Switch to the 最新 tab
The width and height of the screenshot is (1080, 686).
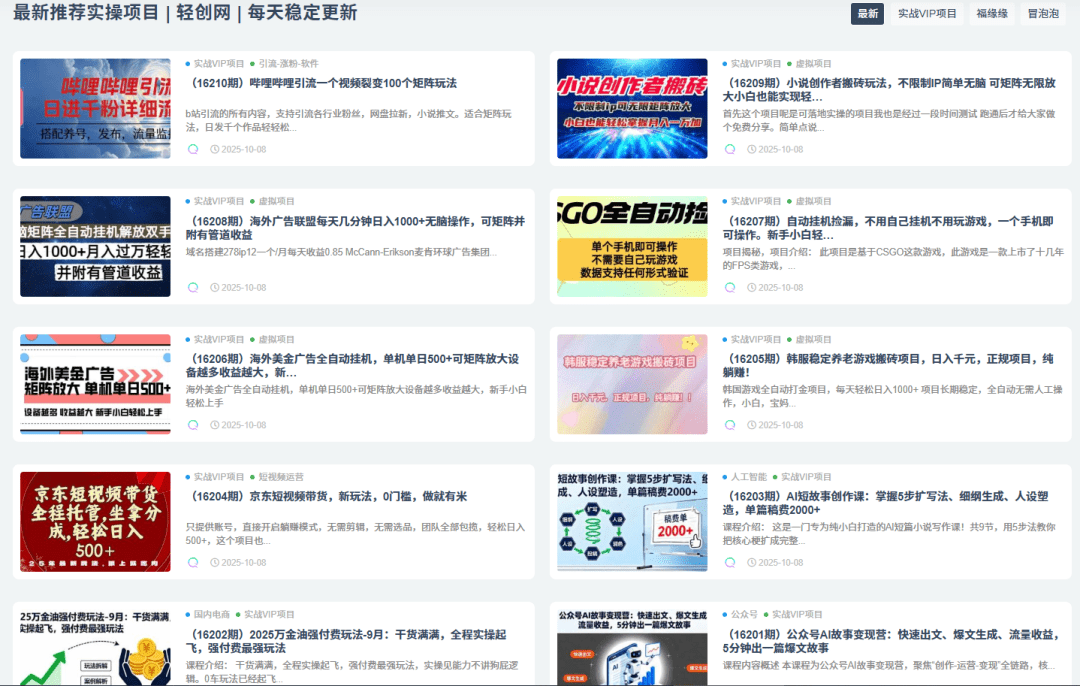[x=867, y=14]
